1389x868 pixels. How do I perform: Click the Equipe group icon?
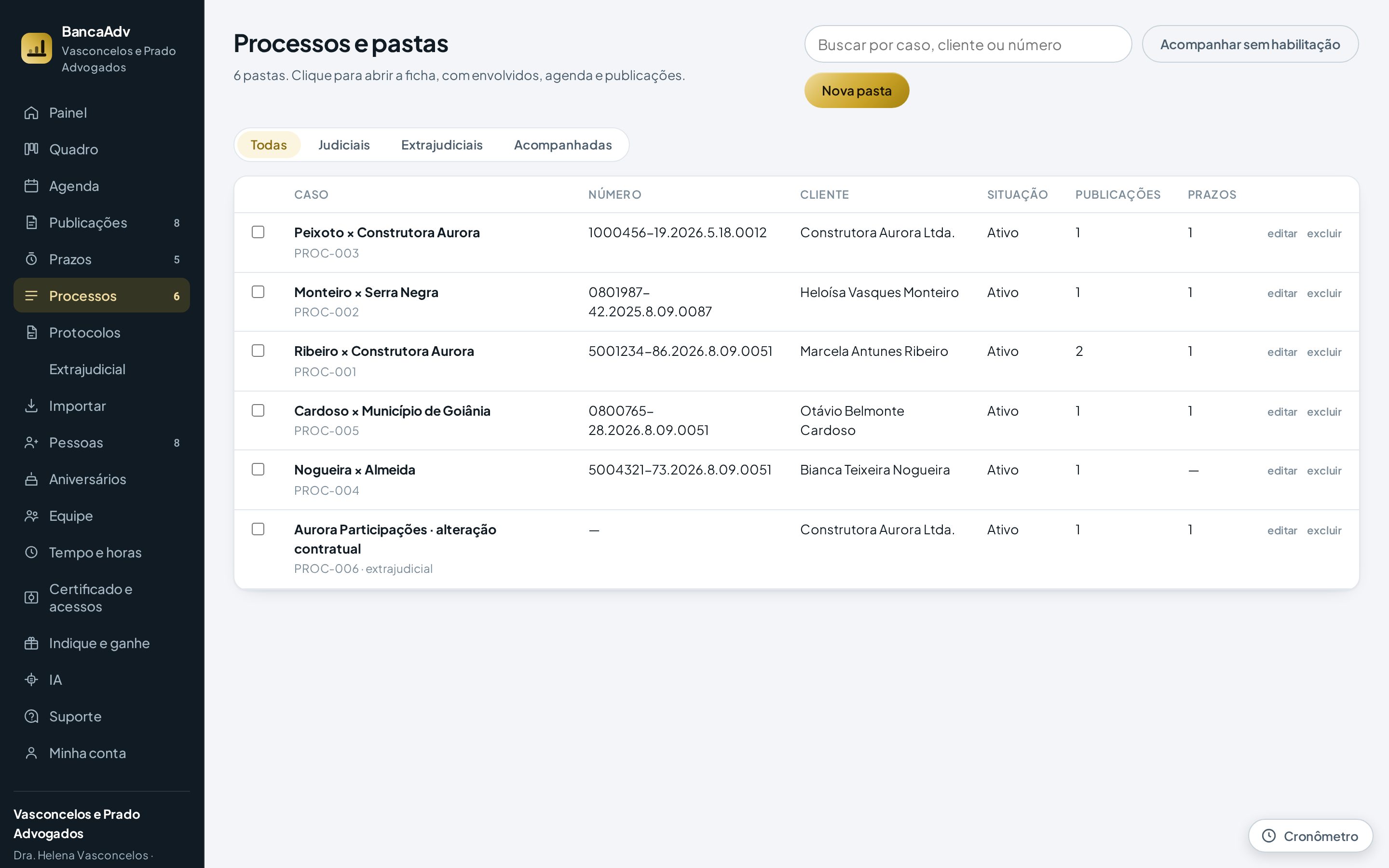[x=31, y=516]
